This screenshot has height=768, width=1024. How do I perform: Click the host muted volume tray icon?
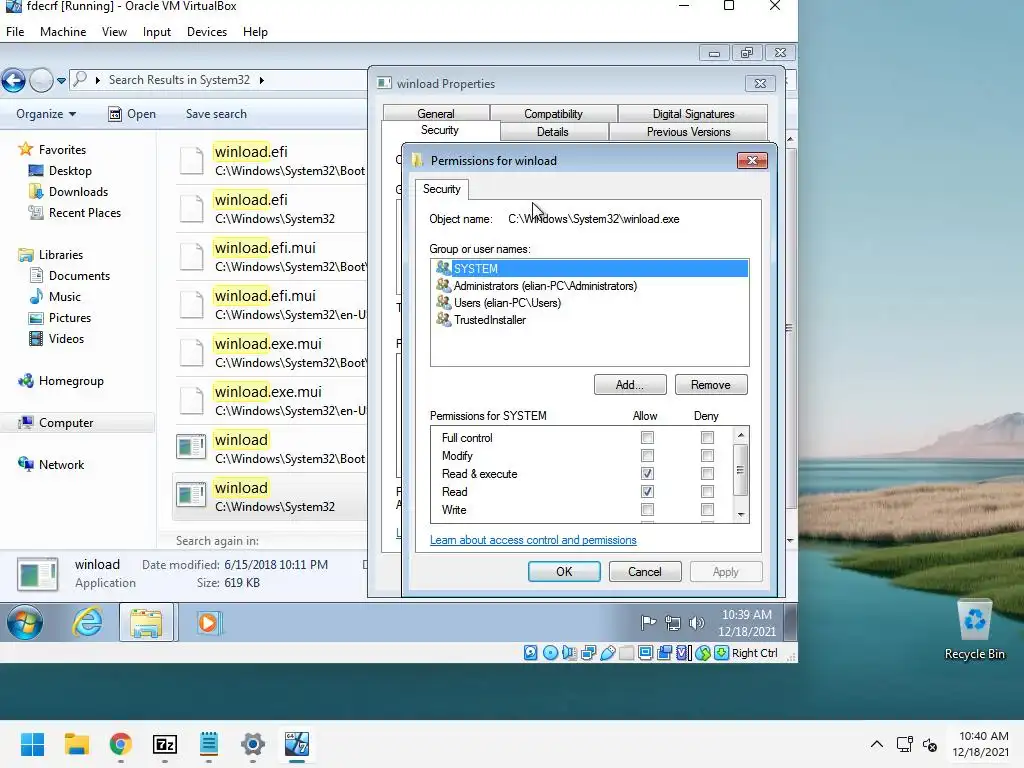click(930, 744)
